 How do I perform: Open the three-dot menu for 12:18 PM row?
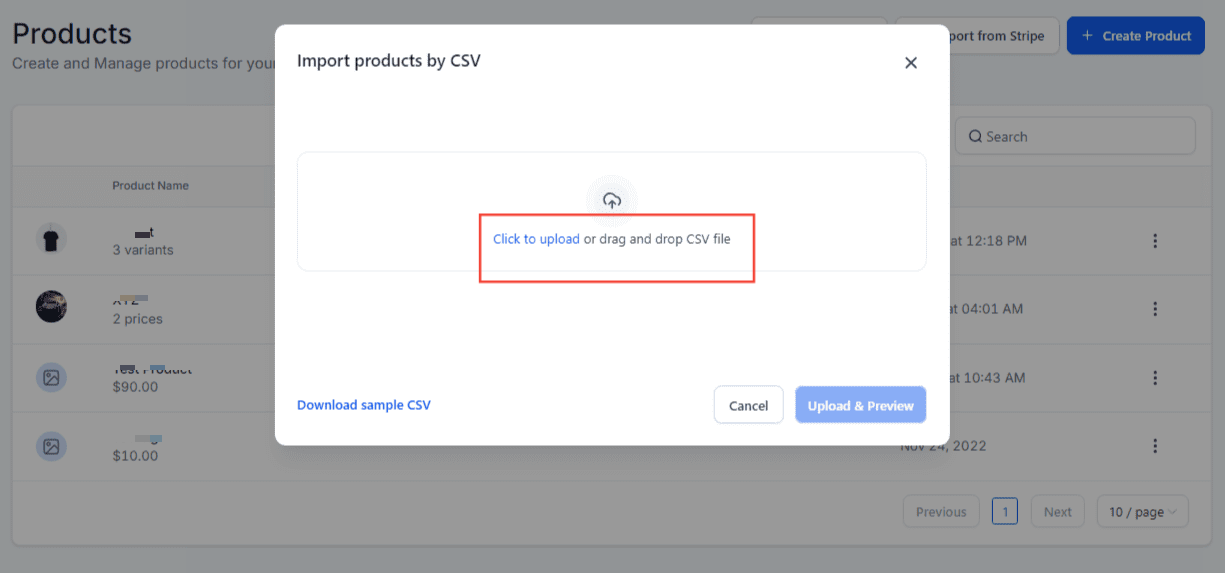(1155, 241)
